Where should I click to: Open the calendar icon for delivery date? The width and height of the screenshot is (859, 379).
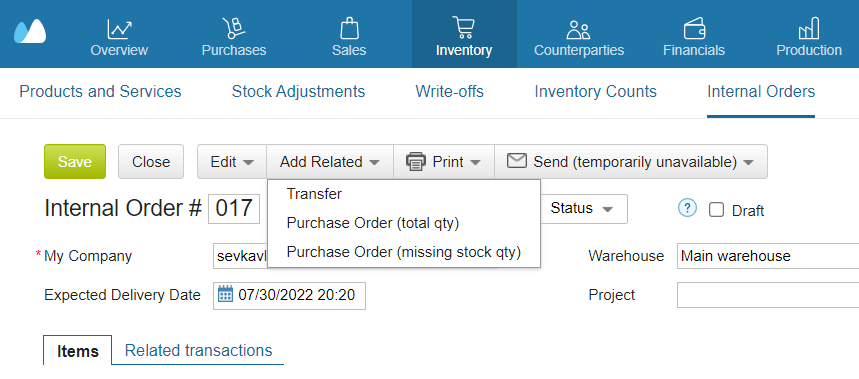(x=225, y=295)
